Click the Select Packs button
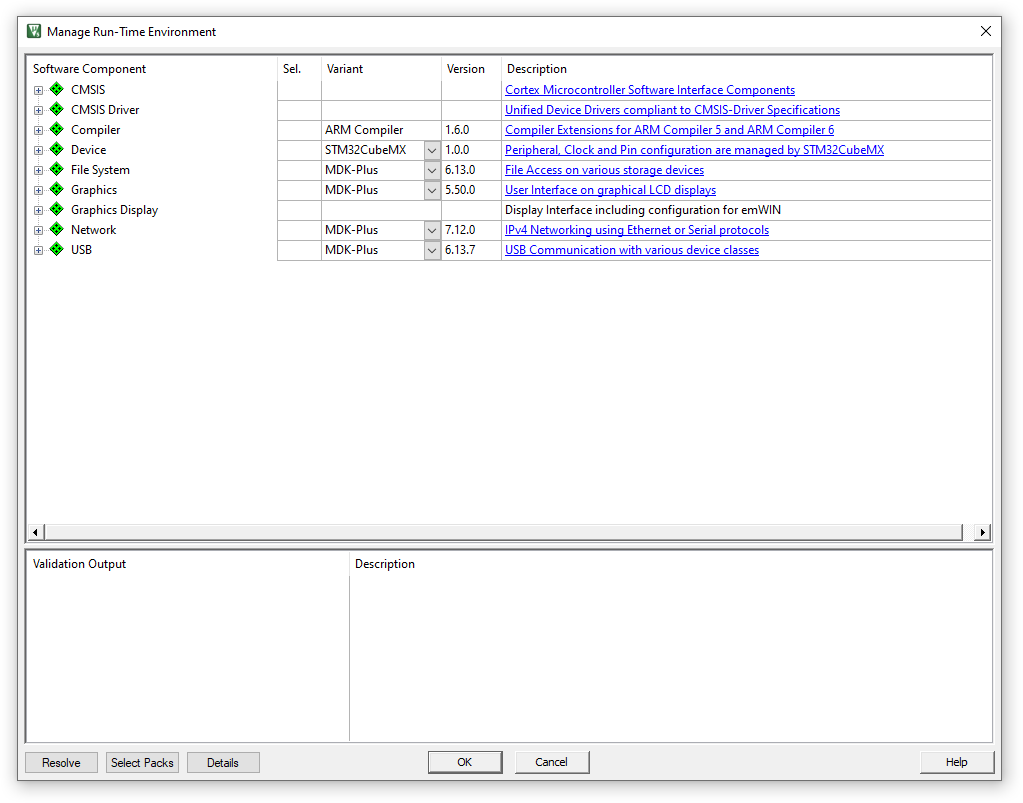The height and width of the screenshot is (803, 1023). click(142, 763)
